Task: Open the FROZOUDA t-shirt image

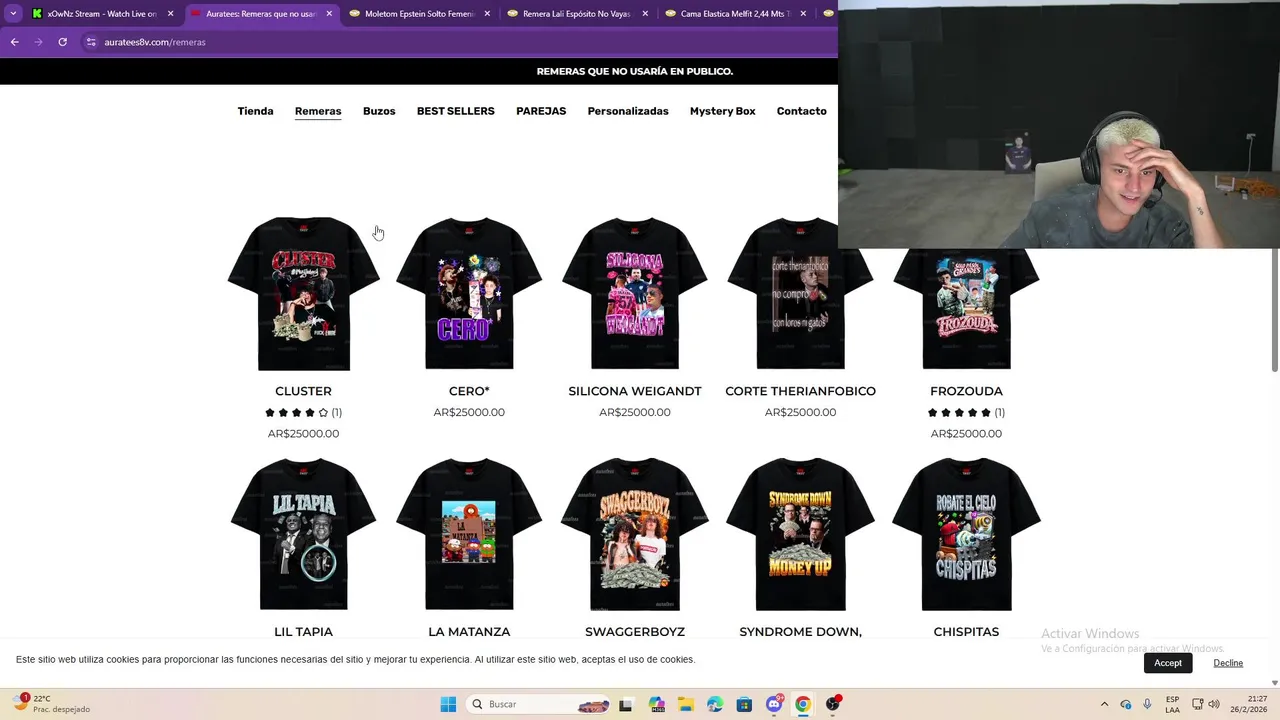Action: 966,310
